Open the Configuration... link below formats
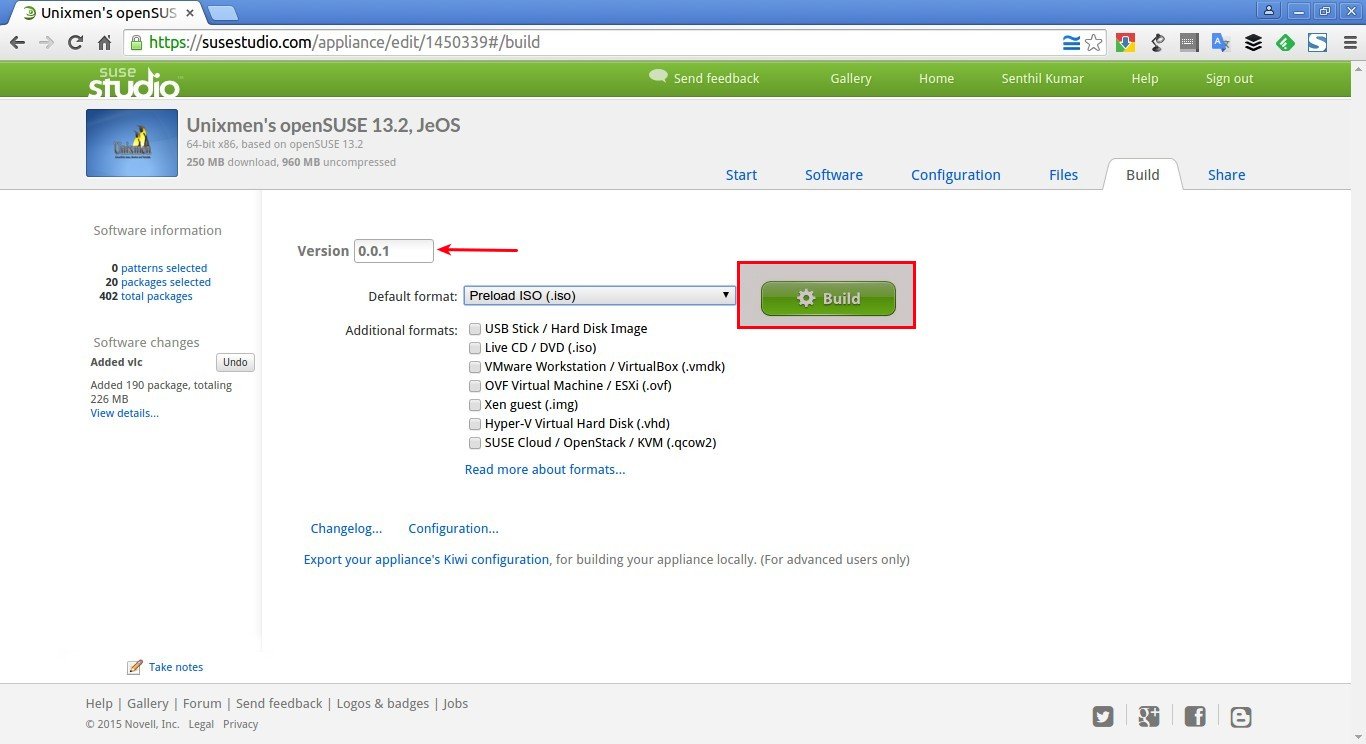 tap(453, 528)
